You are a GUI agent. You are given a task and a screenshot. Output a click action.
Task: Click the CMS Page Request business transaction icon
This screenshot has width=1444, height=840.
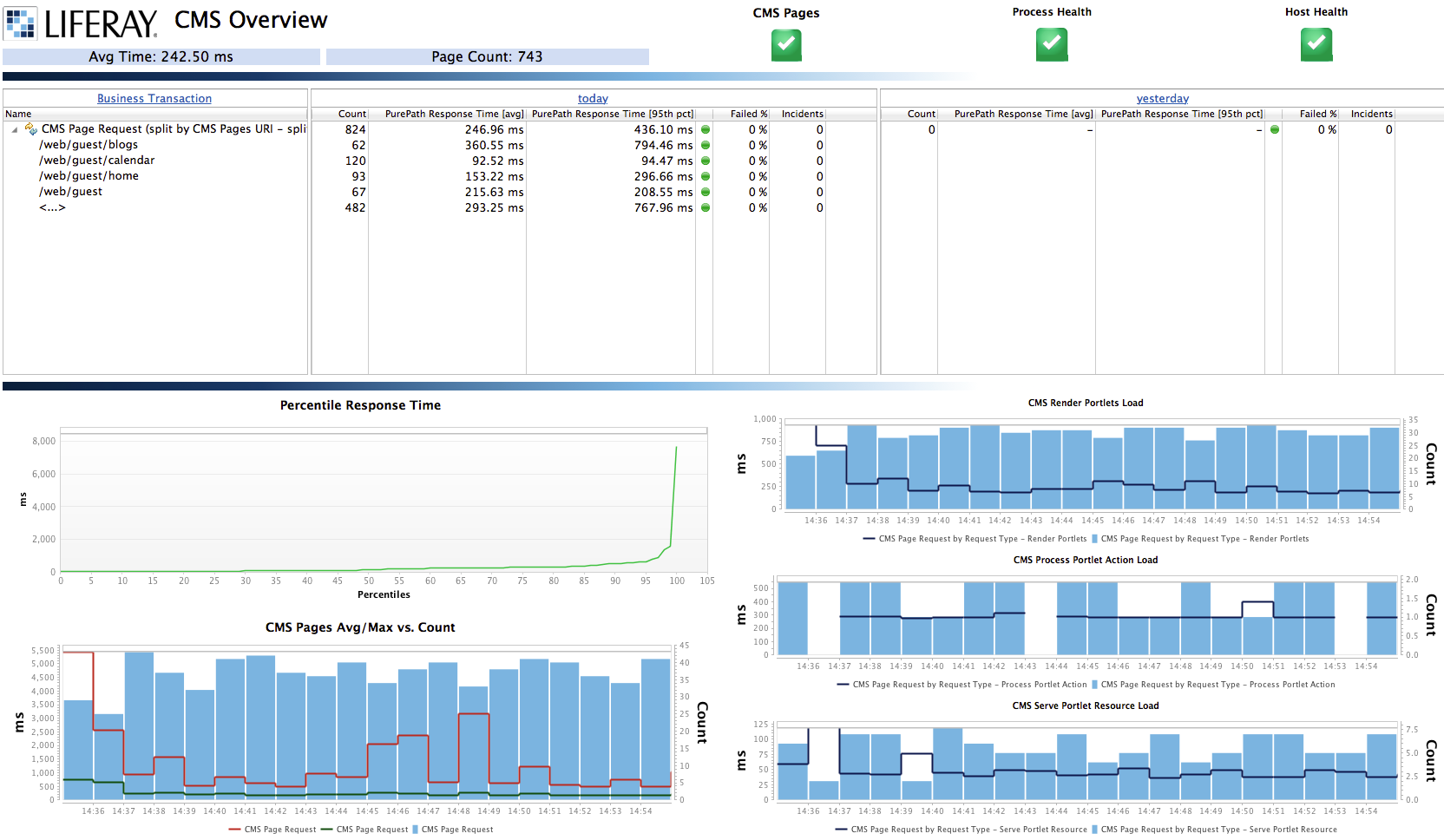point(31,129)
